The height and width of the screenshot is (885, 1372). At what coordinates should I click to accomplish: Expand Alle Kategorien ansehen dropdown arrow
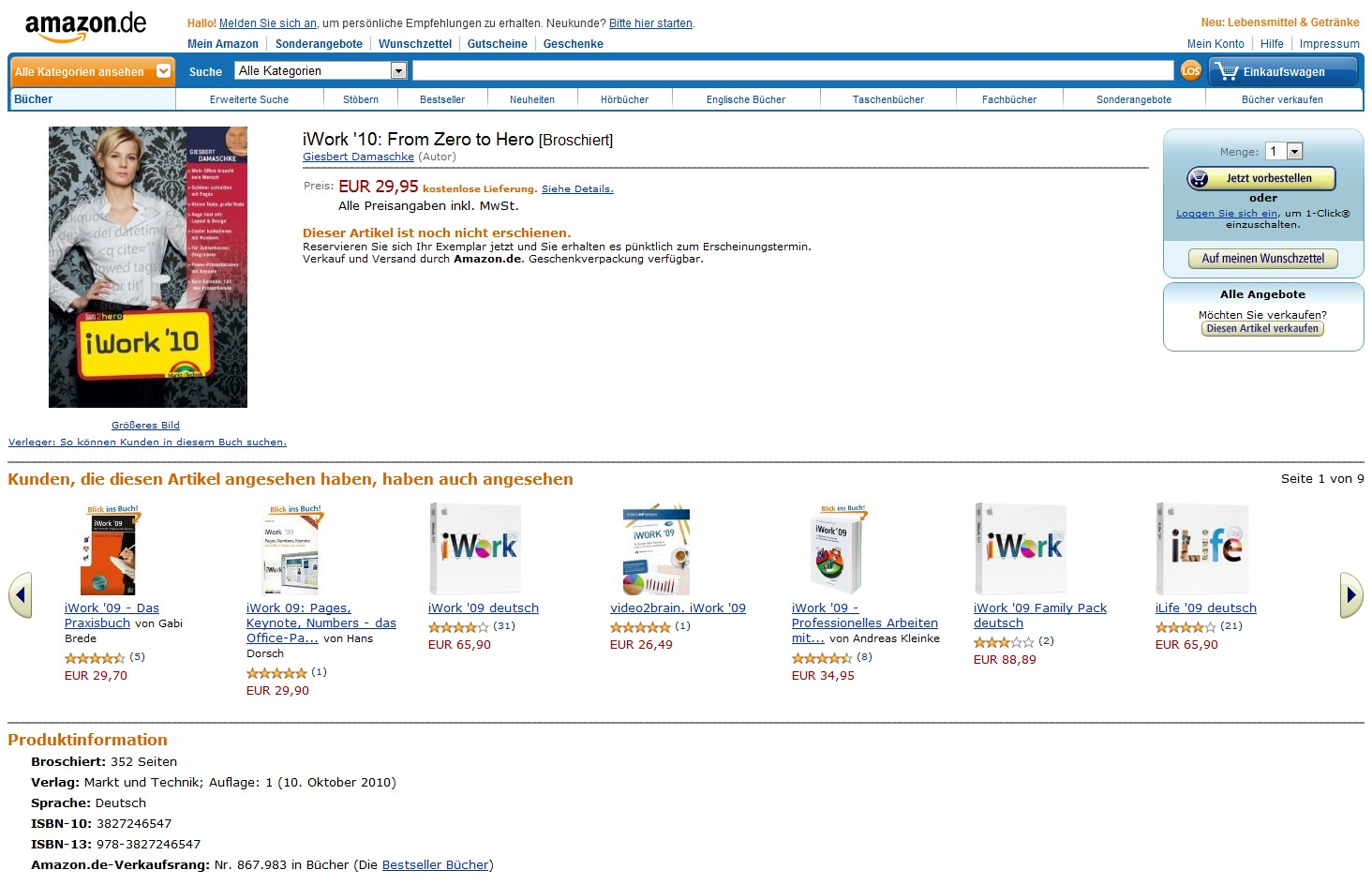click(x=164, y=71)
